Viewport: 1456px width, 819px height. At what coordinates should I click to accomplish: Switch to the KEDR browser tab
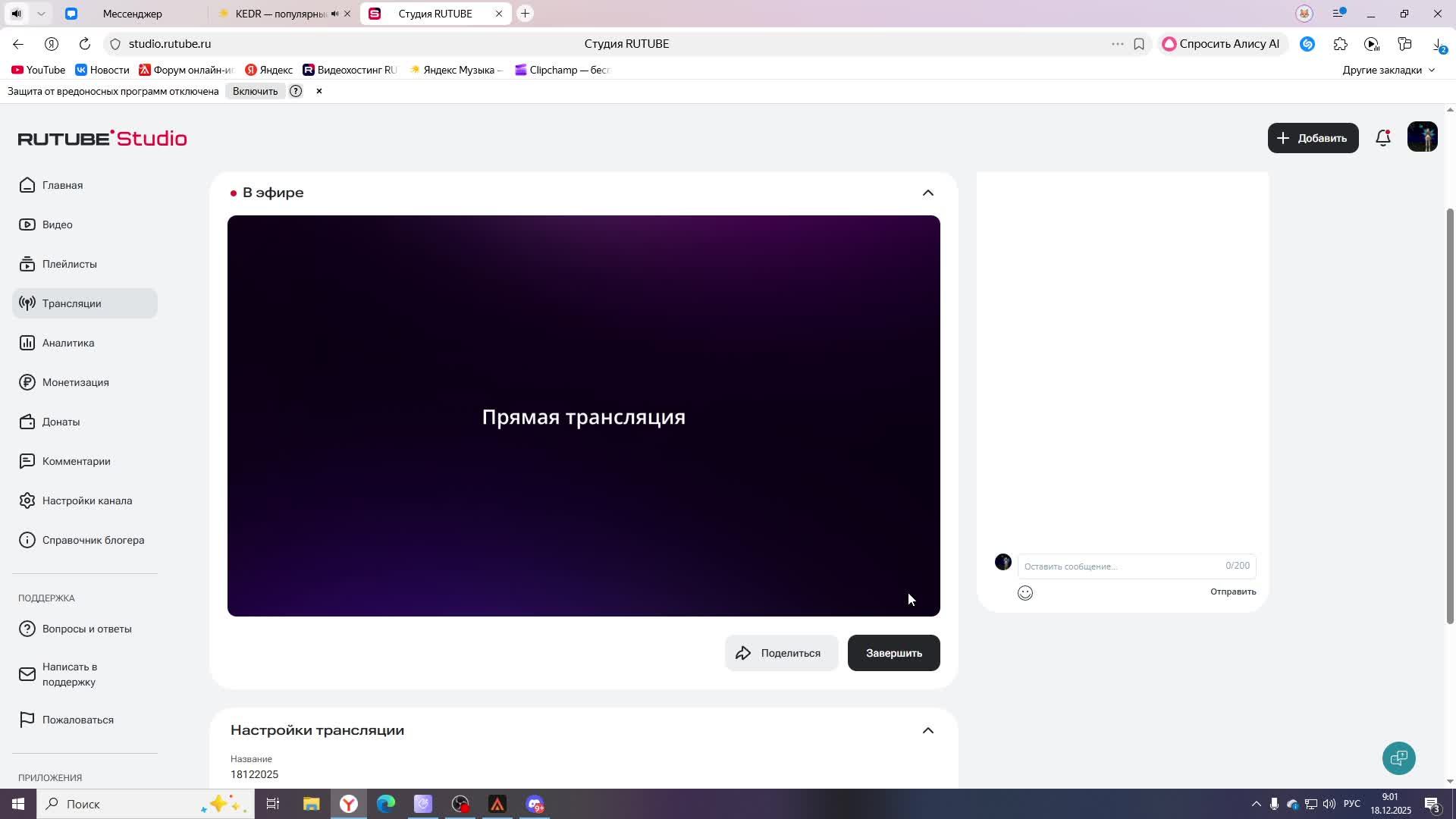pyautogui.click(x=277, y=13)
